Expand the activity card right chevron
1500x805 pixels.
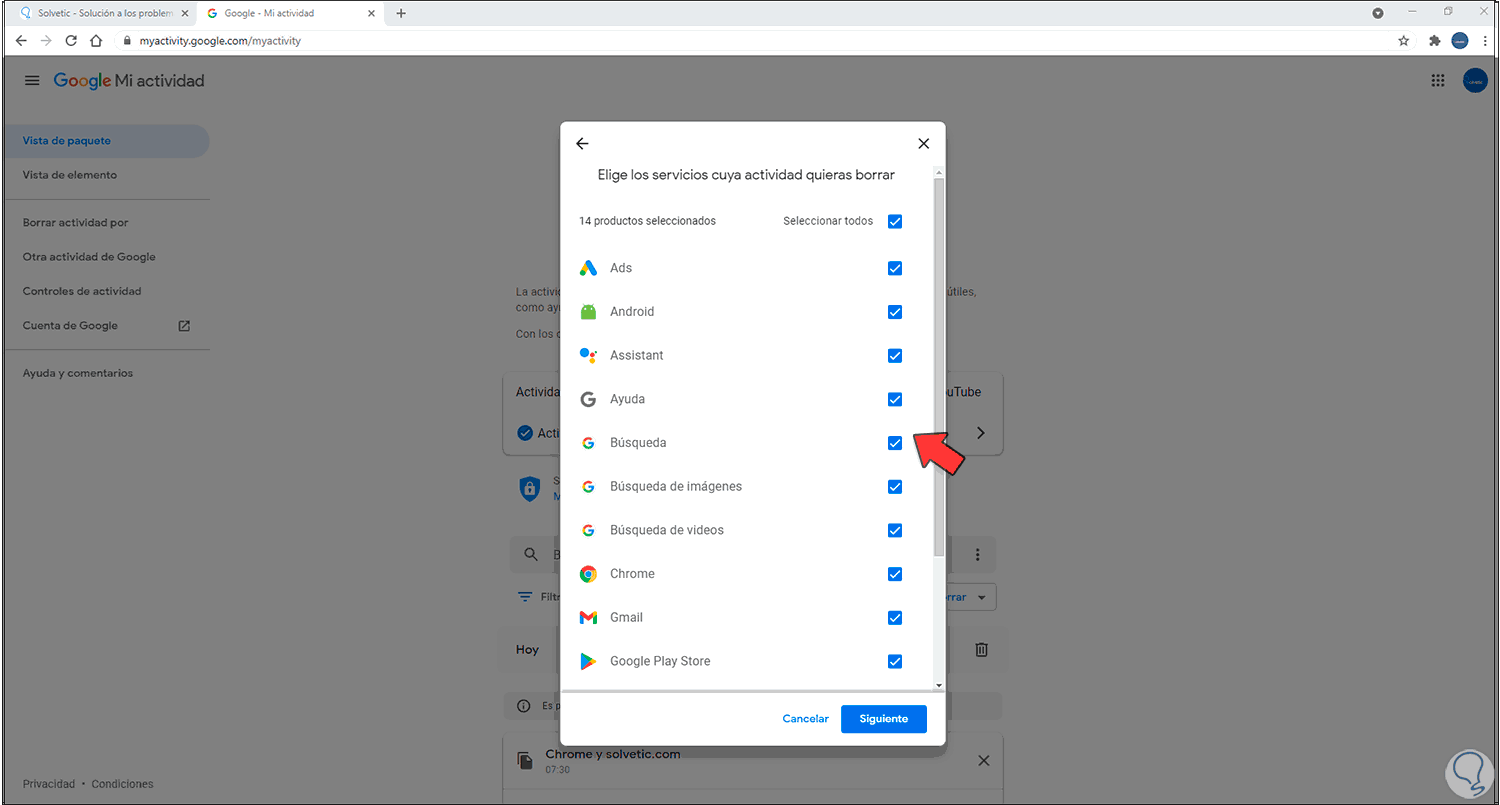[x=981, y=433]
